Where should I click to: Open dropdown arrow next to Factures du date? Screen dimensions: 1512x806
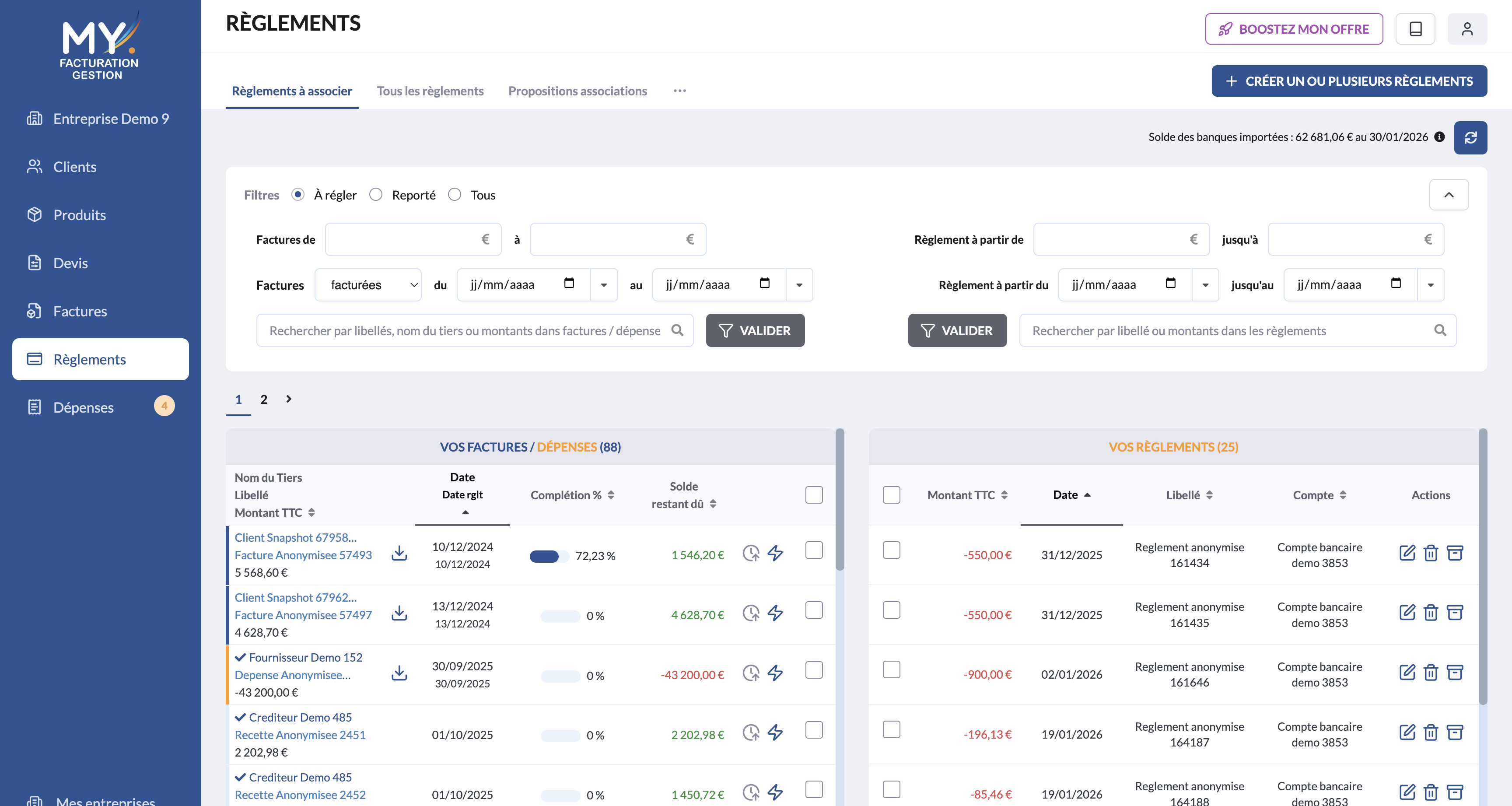coord(604,285)
